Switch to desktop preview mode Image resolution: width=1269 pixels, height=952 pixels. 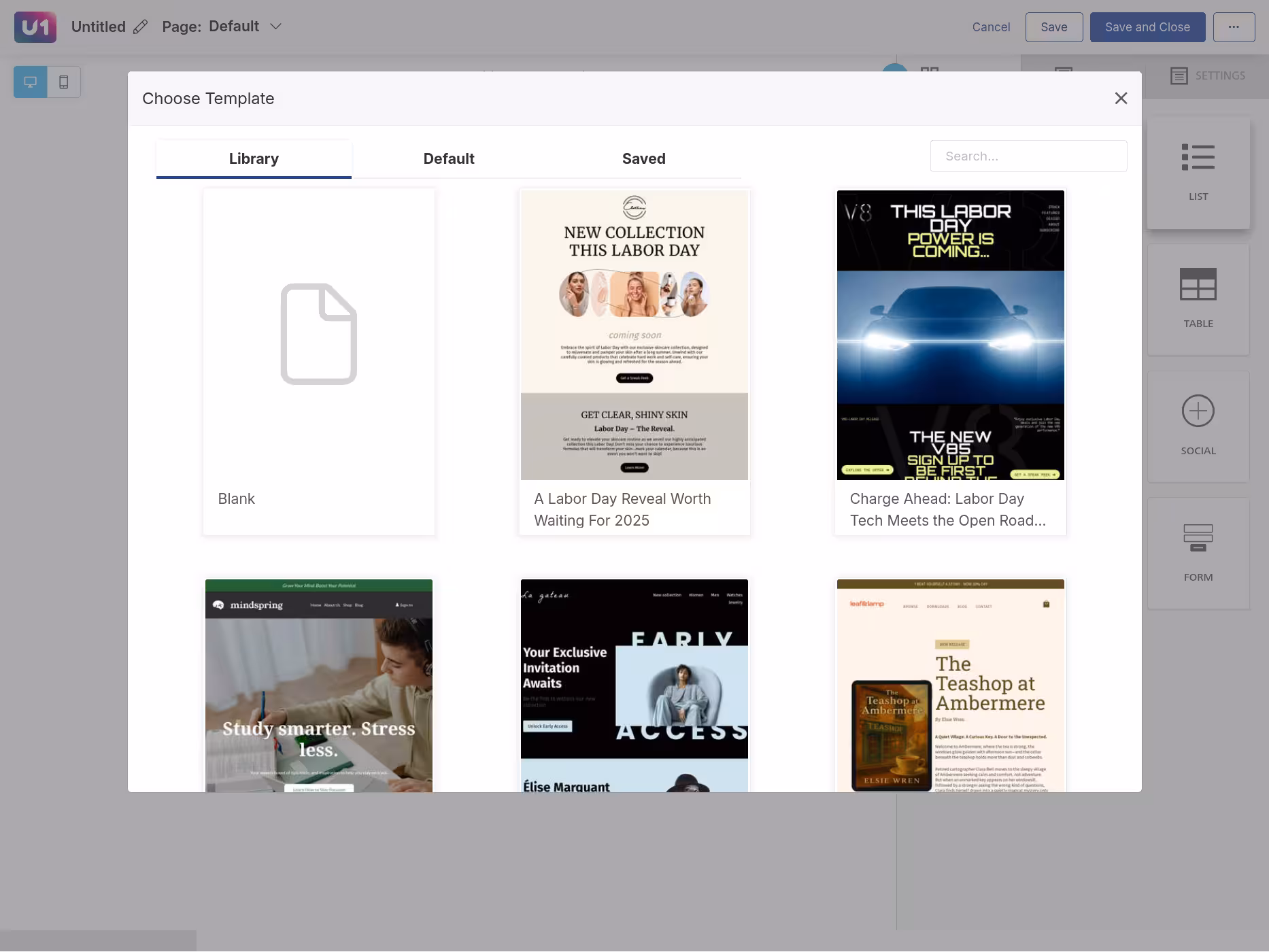tap(31, 82)
